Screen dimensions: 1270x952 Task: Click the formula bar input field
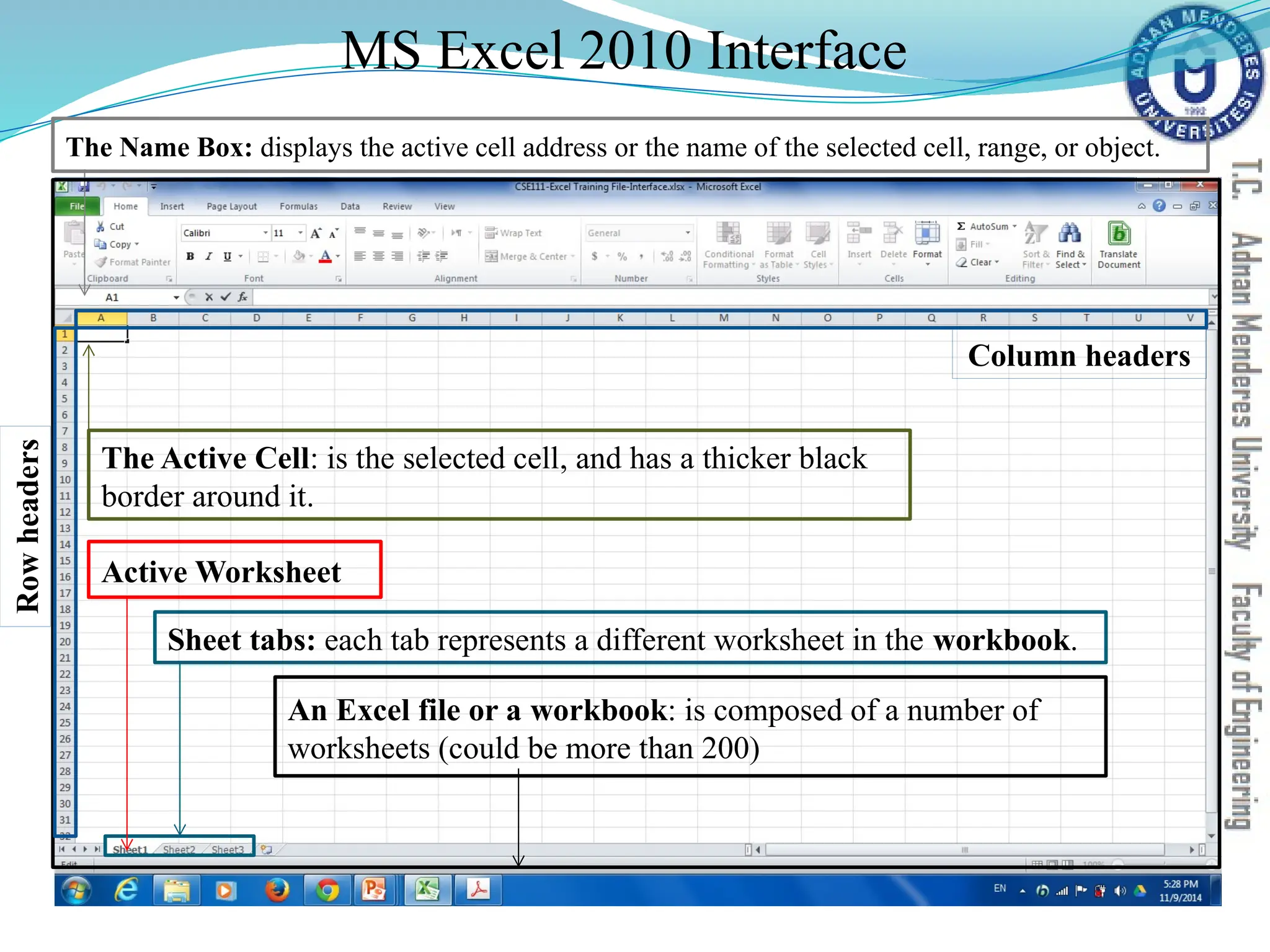point(730,297)
